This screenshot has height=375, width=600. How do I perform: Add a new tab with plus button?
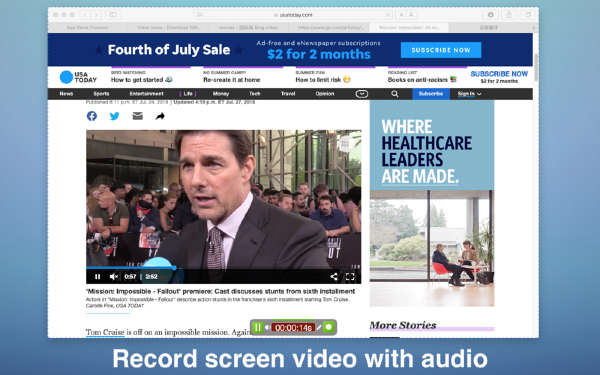pos(533,28)
